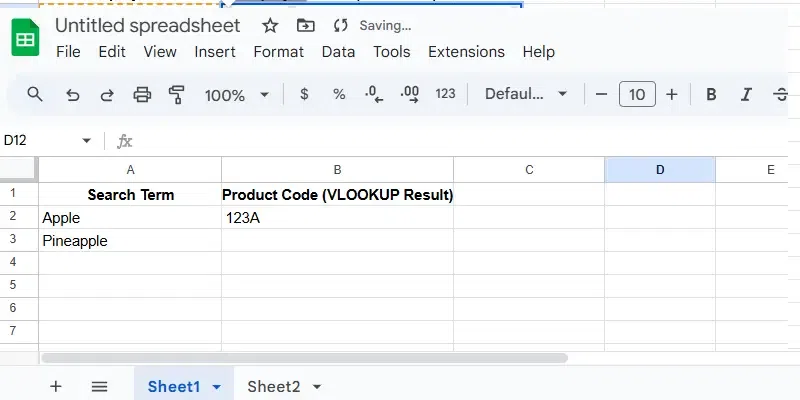Open the Insert menu
Screen dimensions: 800x400
(x=215, y=52)
